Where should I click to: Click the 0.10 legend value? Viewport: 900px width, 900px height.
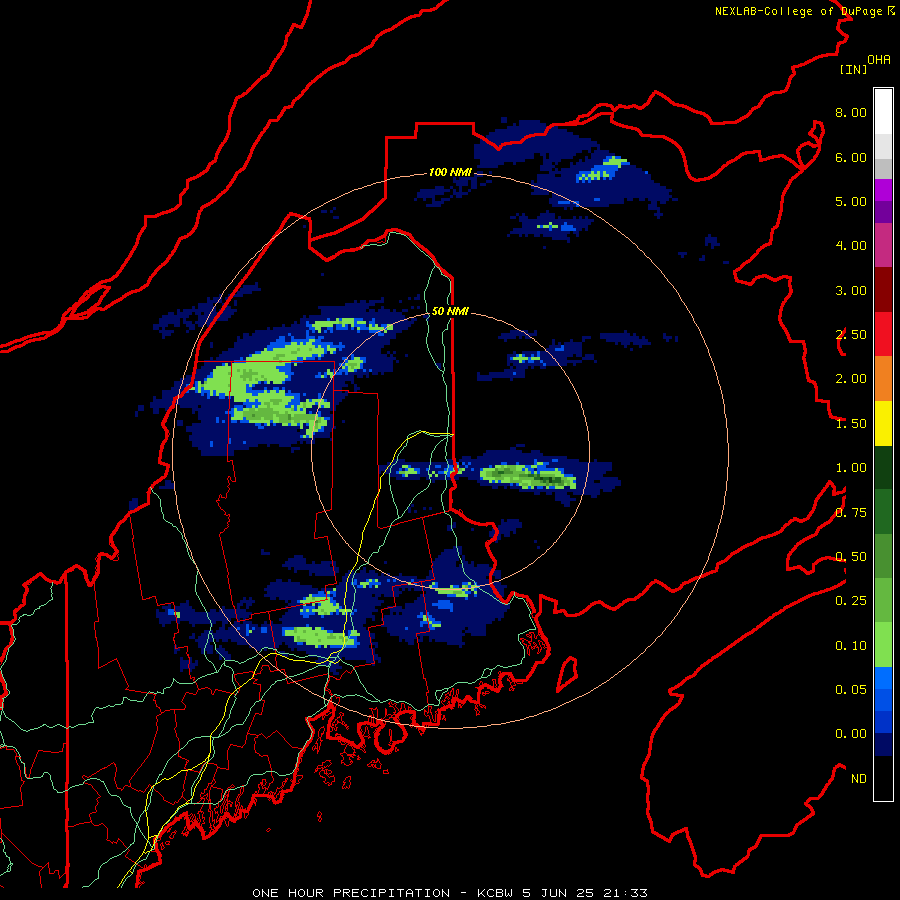tap(851, 646)
